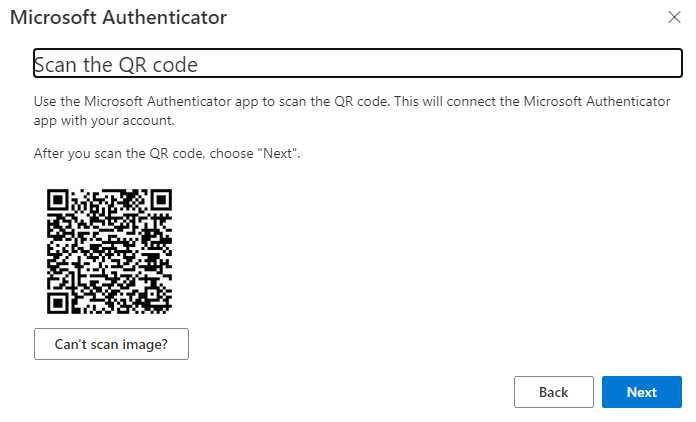Select the QR code's top-left finder square
Screen dimensions: 696x422
pyautogui.click(x=58, y=198)
